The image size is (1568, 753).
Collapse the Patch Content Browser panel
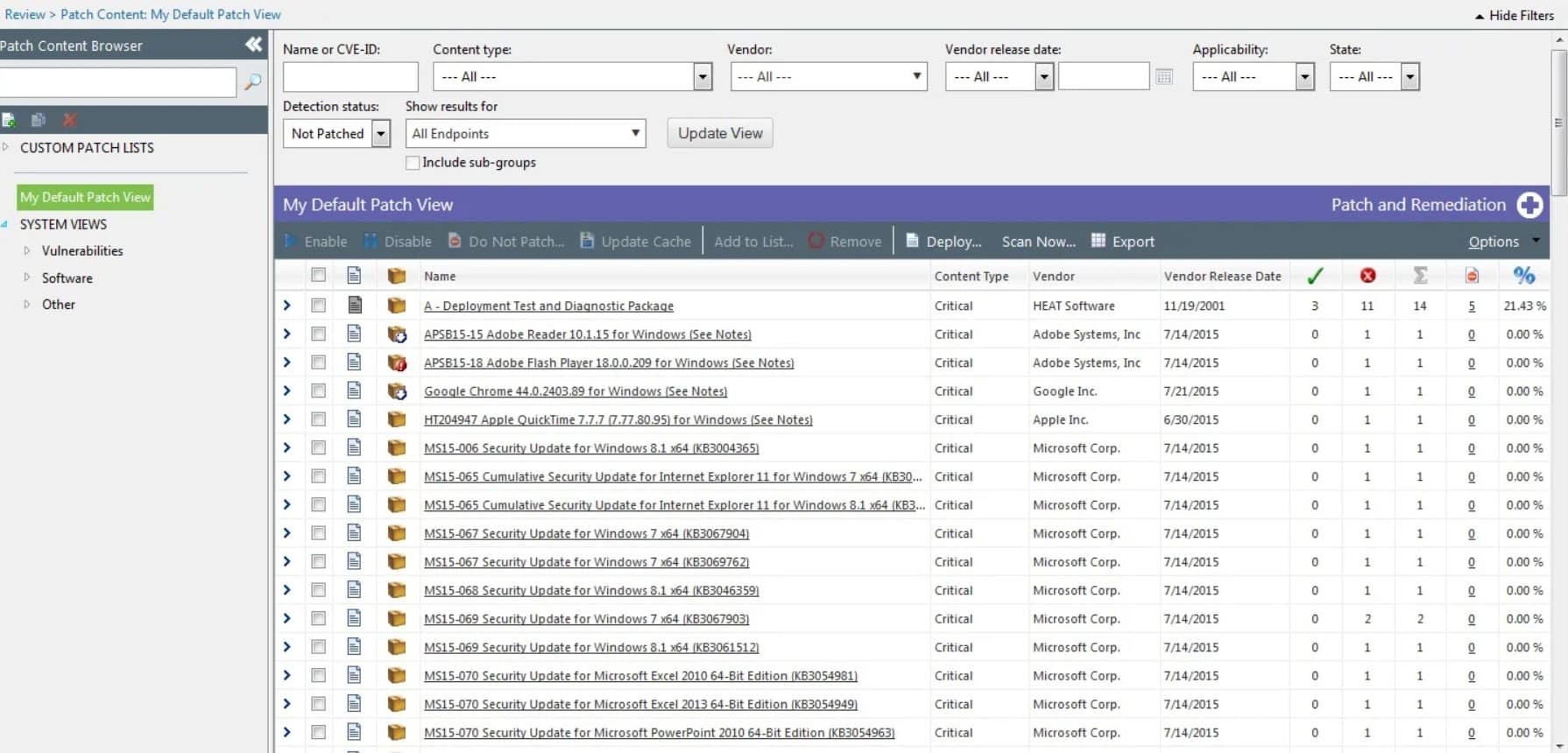(x=253, y=45)
